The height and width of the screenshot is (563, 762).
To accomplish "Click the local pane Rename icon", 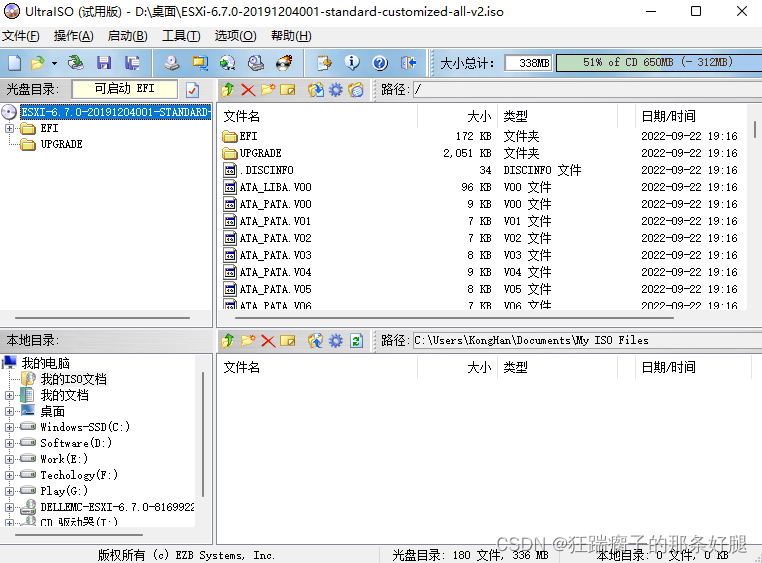I will (288, 341).
